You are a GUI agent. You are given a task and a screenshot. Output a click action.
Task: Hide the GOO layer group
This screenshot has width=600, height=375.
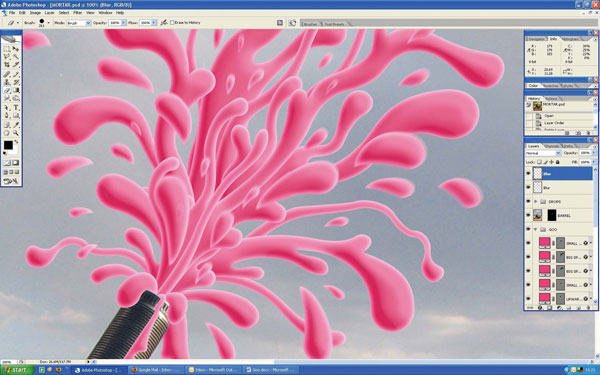click(x=528, y=229)
